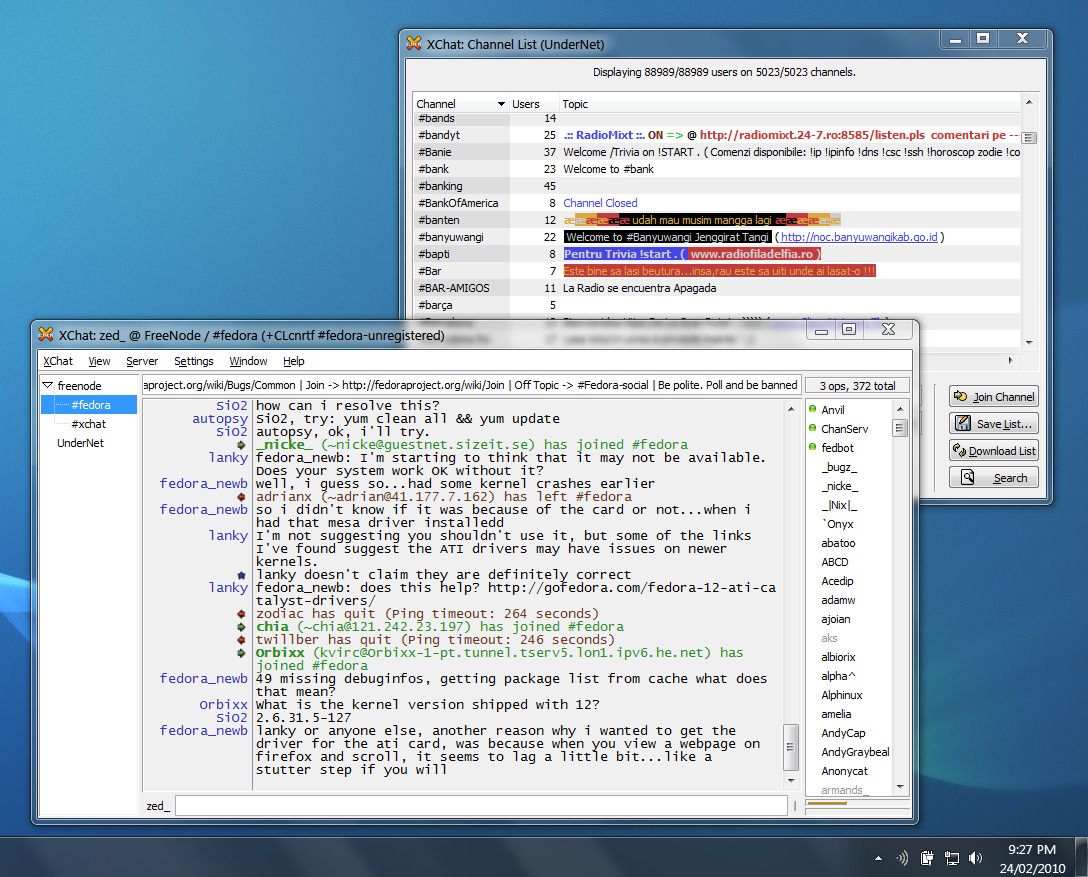
Task: Click the Download List button
Action: coord(993,450)
